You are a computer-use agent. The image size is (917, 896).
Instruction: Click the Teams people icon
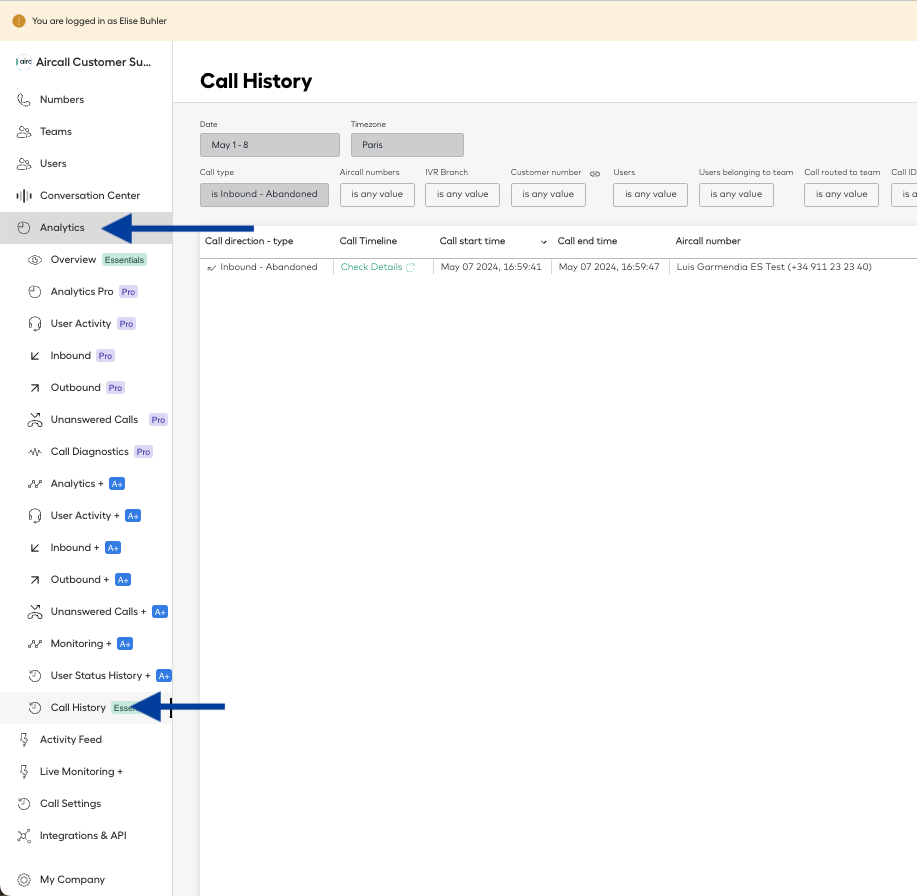pyautogui.click(x=23, y=132)
